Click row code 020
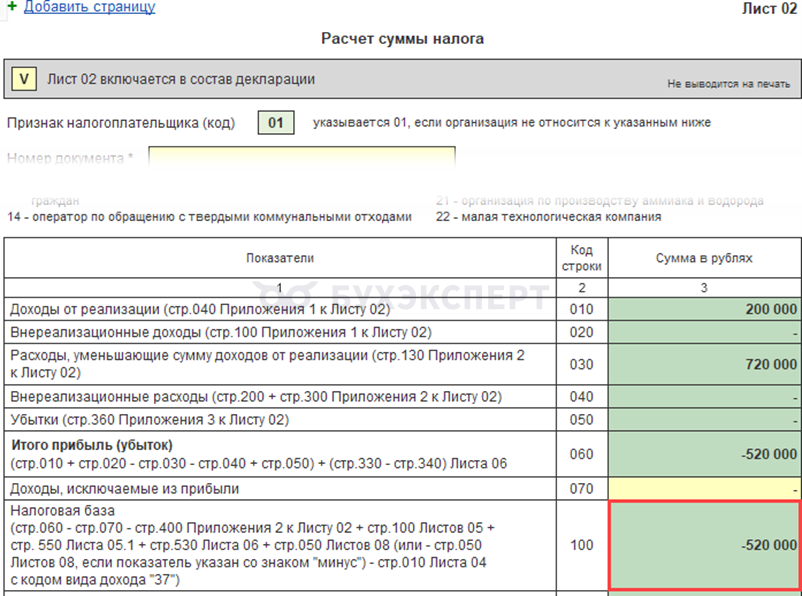This screenshot has height=596, width=802. [582, 333]
